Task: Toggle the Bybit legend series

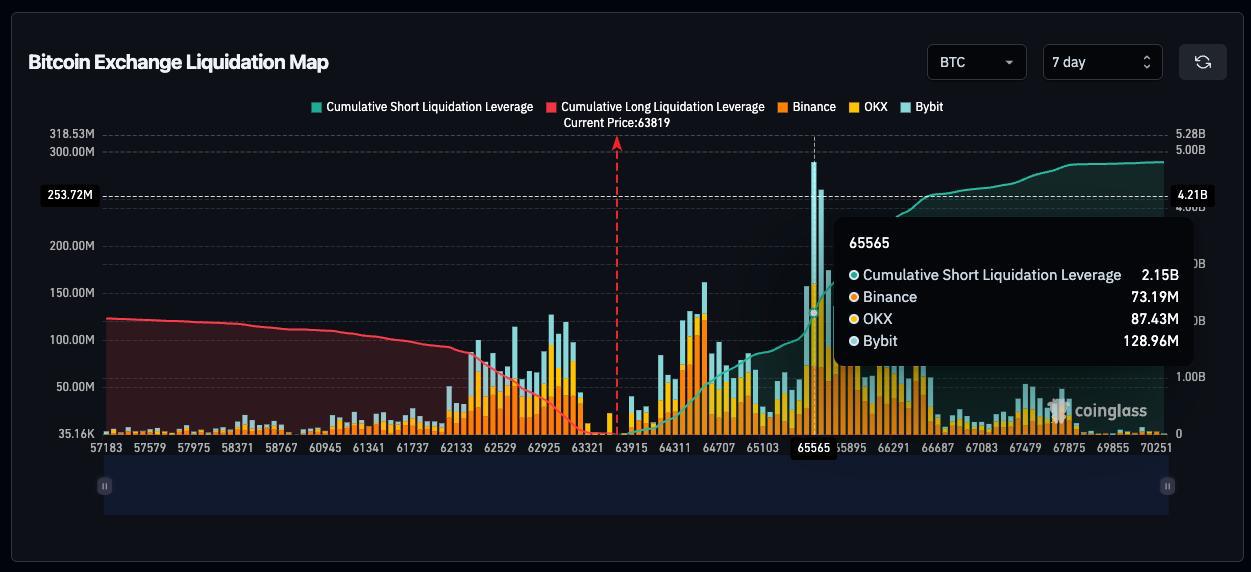Action: click(921, 107)
